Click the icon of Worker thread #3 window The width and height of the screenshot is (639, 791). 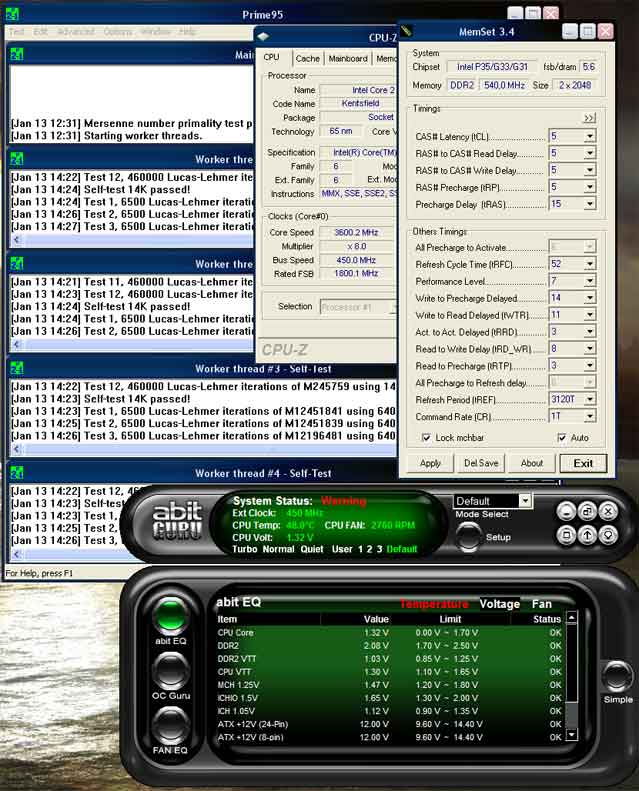(x=17, y=368)
